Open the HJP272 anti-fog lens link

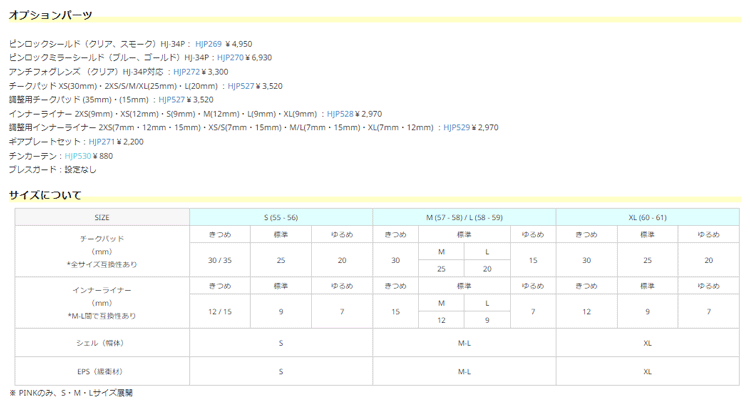tap(186, 72)
